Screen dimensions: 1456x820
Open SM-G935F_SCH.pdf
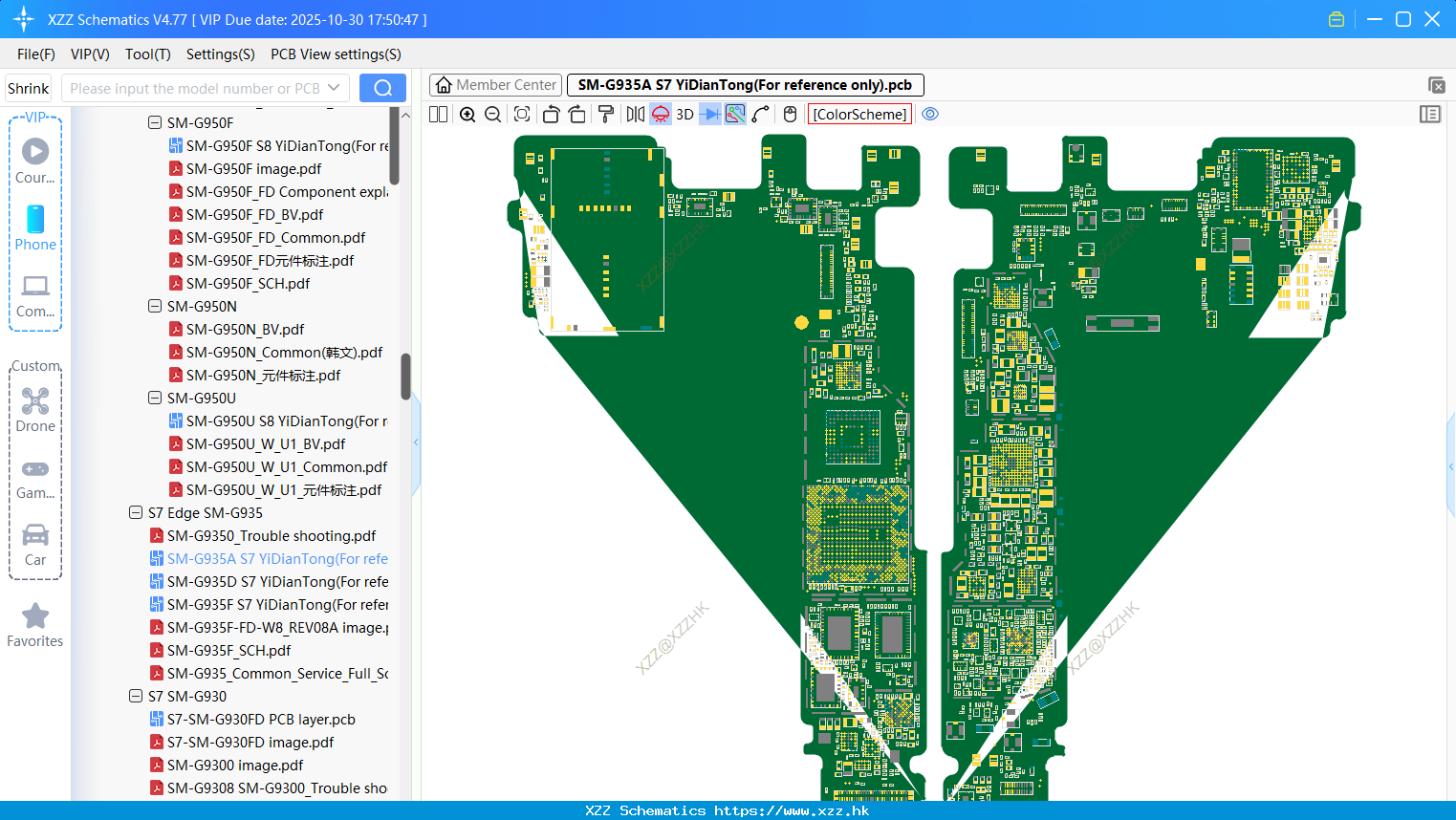228,650
